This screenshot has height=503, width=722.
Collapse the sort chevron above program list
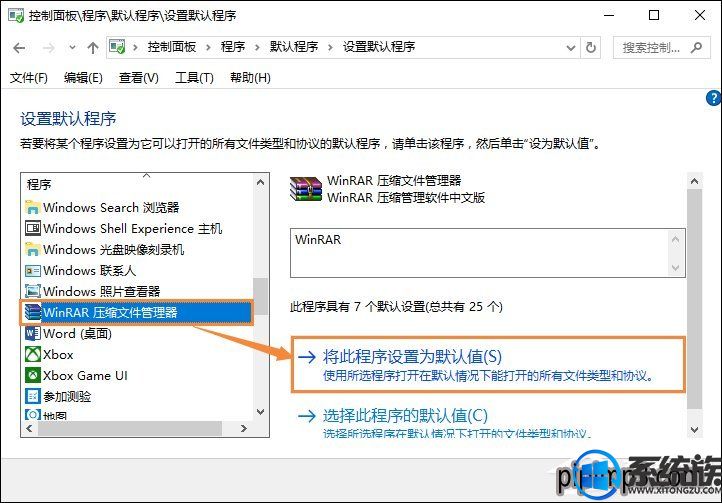pos(146,175)
